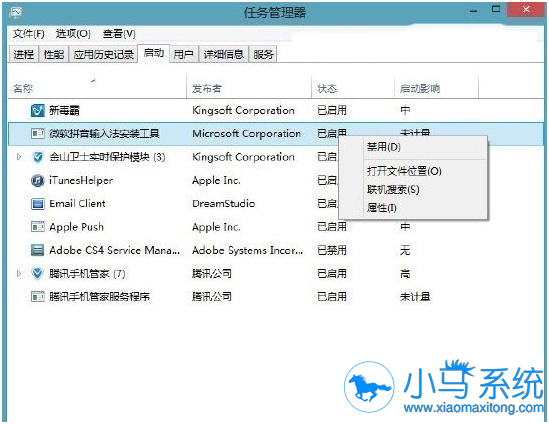The height and width of the screenshot is (424, 549).
Task: Click the iTunesHelper icon
Action: 37,180
